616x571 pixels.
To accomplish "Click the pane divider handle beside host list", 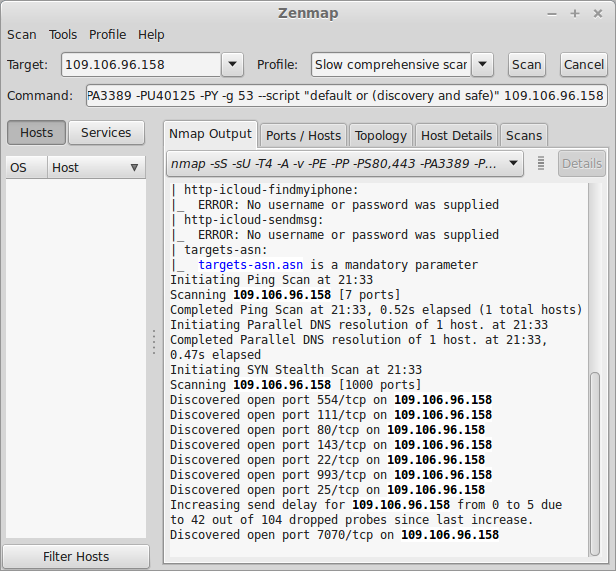I will (154, 342).
